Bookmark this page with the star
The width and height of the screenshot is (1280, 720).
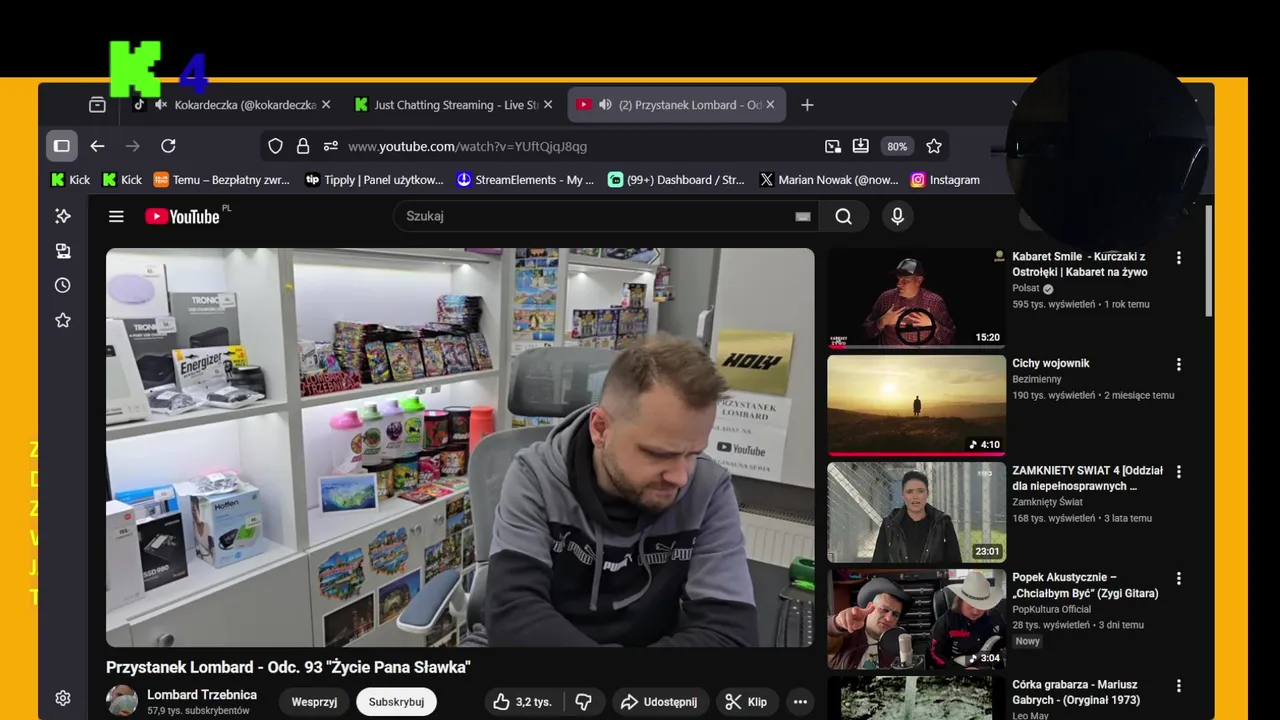[934, 146]
